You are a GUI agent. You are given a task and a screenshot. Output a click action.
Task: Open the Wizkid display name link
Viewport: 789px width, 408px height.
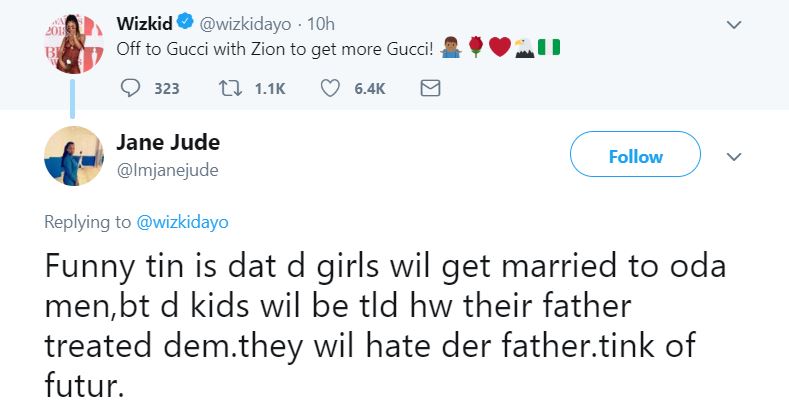point(141,22)
